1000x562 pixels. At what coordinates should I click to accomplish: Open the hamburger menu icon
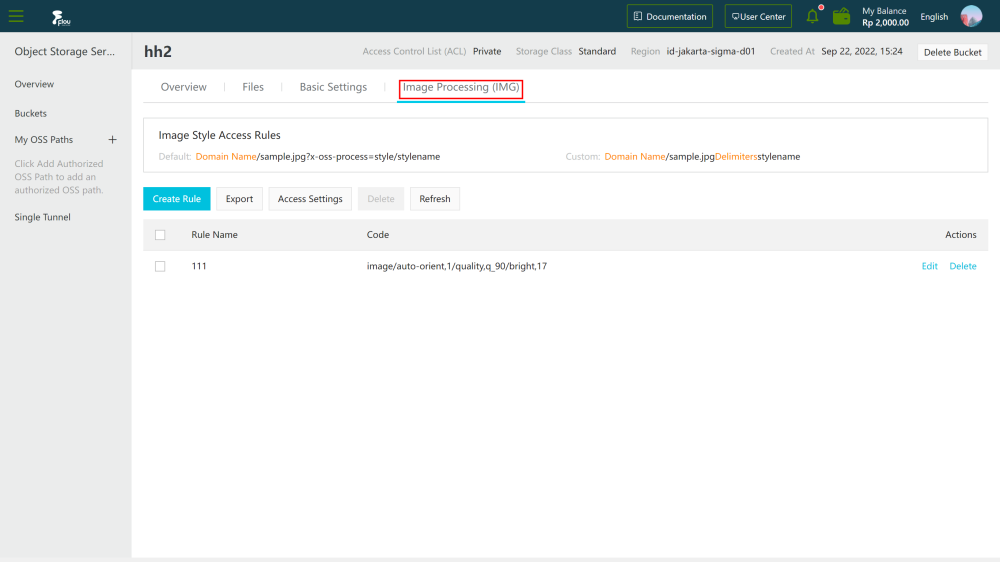(16, 16)
